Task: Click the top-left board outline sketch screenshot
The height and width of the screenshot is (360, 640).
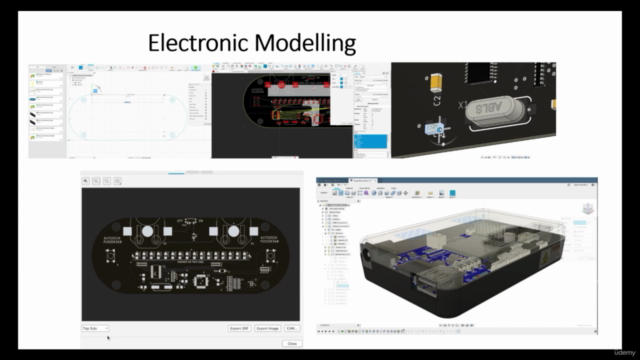Action: point(120,111)
